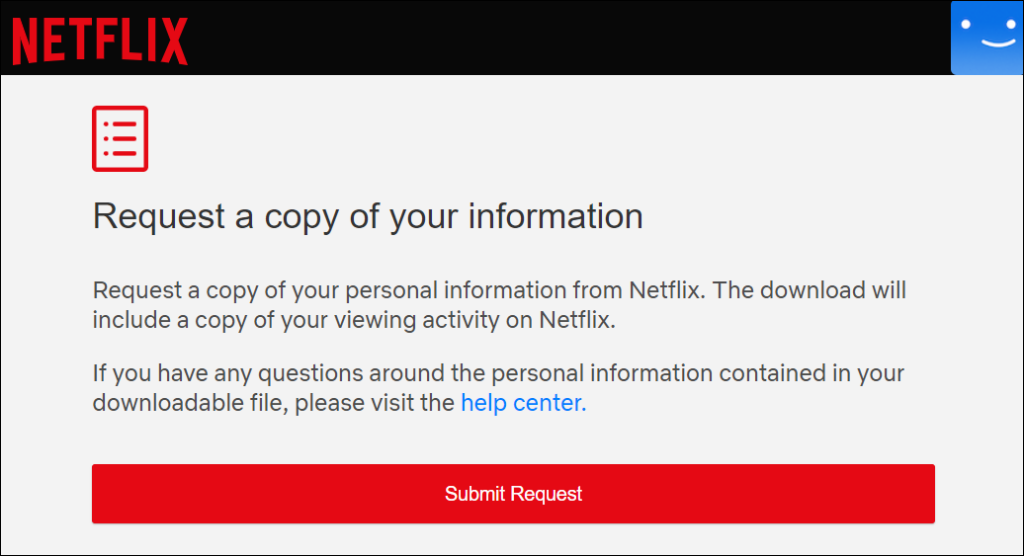Click the empty black header bar area

click(560, 38)
